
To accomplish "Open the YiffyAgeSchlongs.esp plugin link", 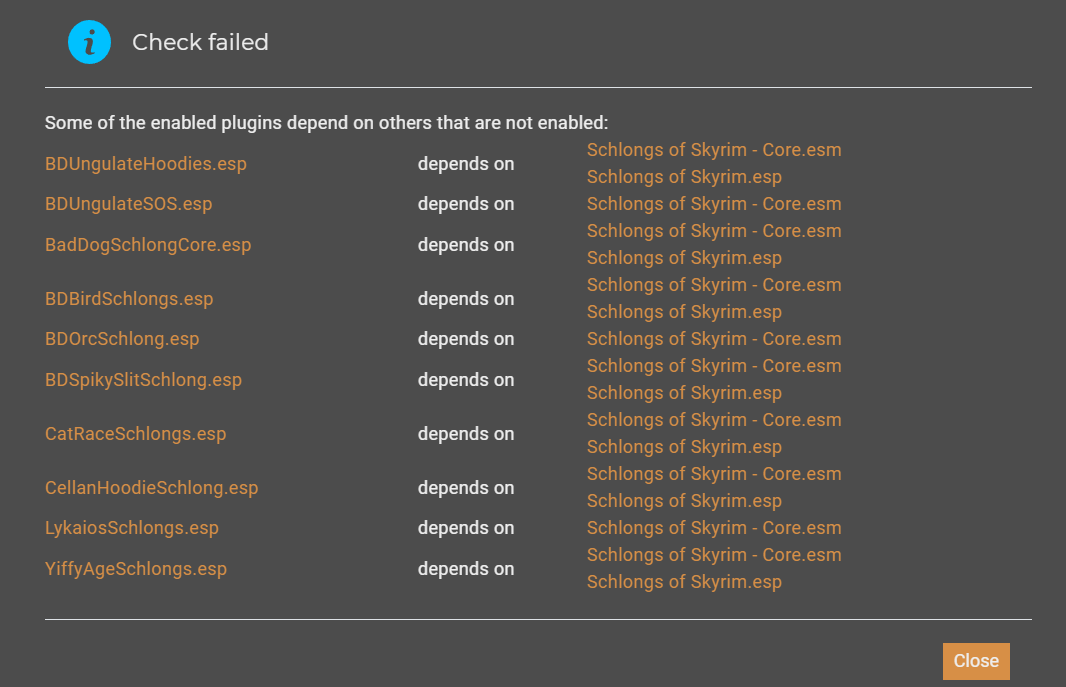I will [x=136, y=569].
